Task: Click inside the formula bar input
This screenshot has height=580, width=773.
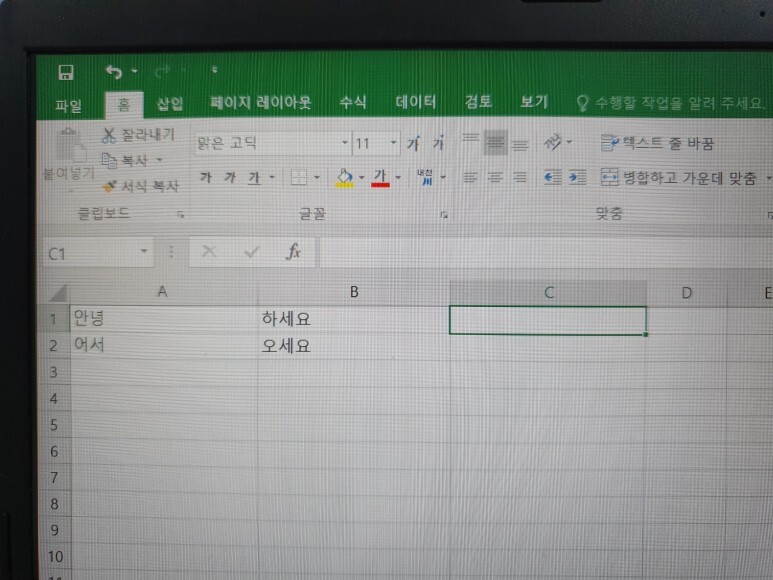Action: (x=546, y=253)
